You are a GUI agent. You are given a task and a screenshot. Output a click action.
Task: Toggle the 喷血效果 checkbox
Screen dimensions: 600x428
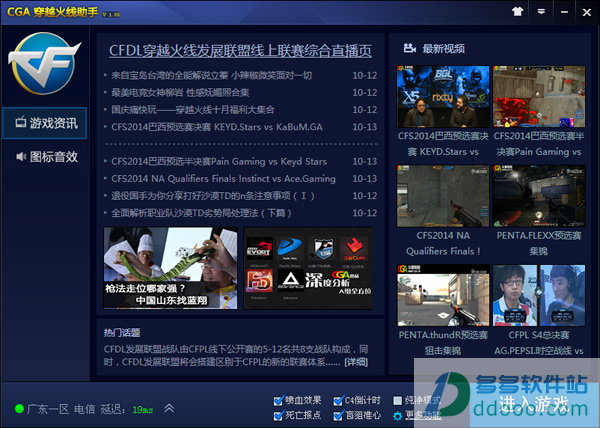tap(279, 401)
